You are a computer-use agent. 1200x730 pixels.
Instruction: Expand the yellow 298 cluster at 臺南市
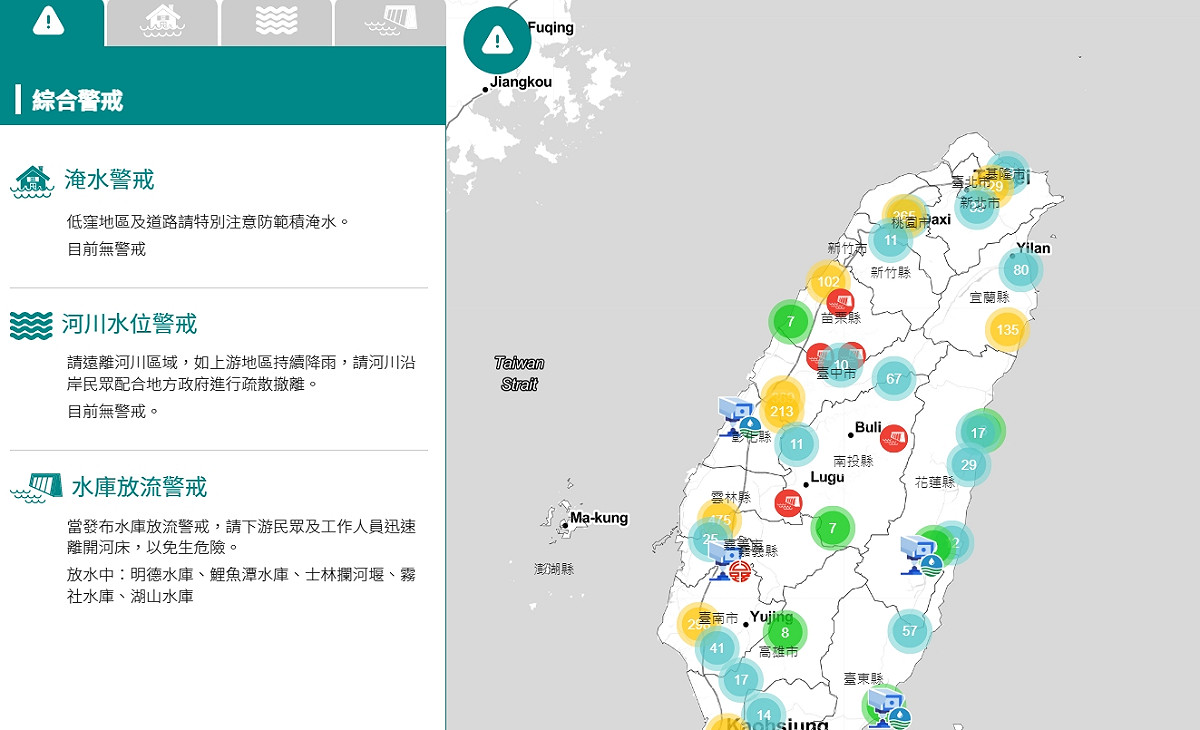696,624
